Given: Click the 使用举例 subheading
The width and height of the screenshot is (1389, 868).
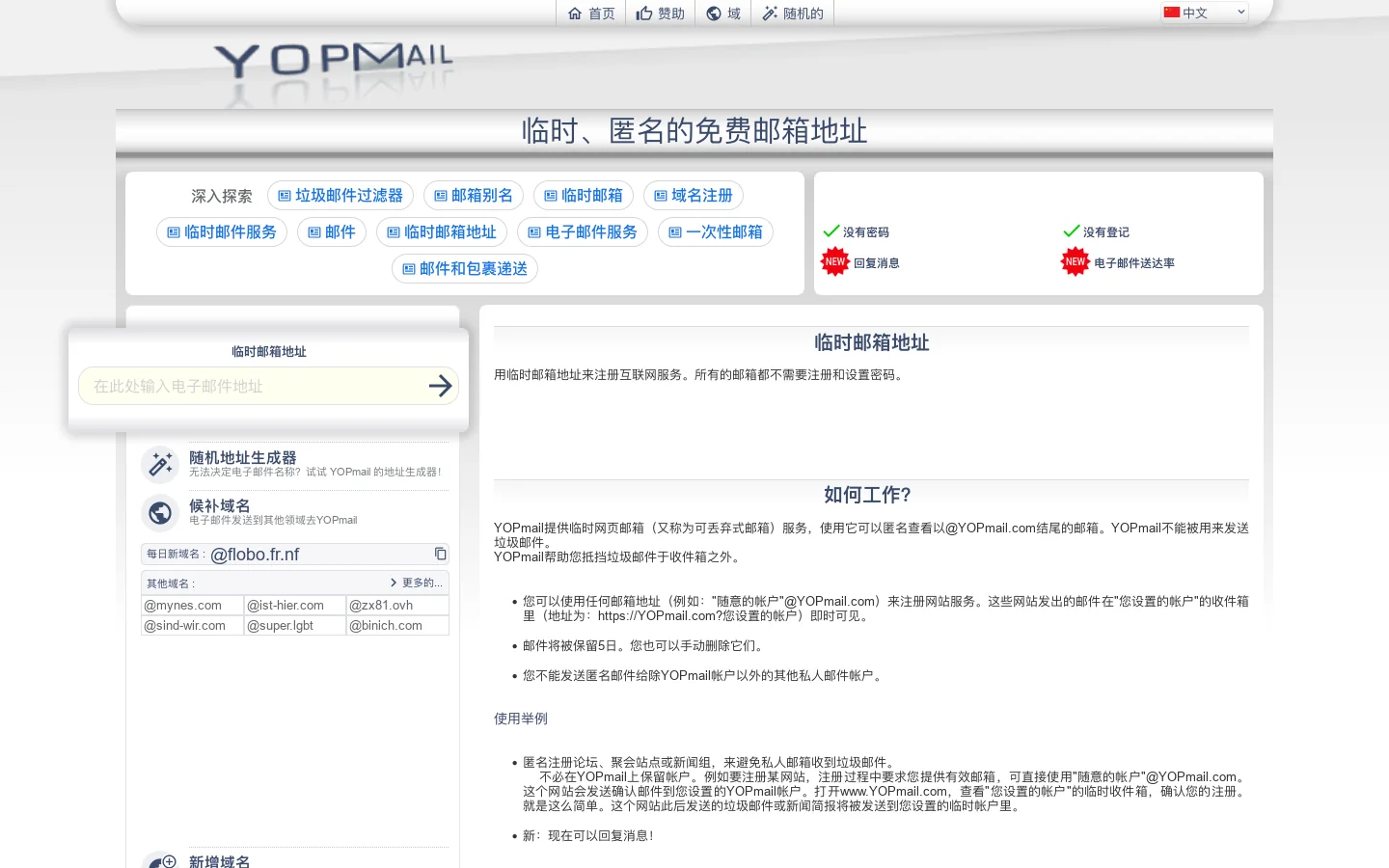Looking at the screenshot, I should [x=521, y=719].
